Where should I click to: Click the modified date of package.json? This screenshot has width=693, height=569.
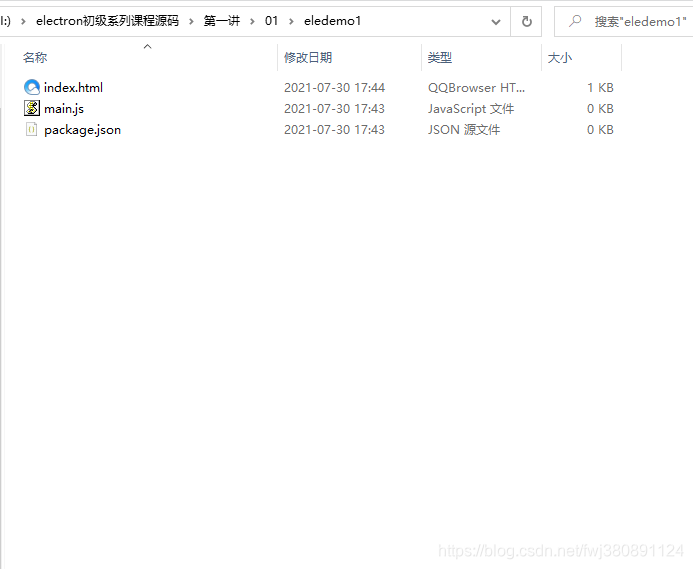coord(334,130)
